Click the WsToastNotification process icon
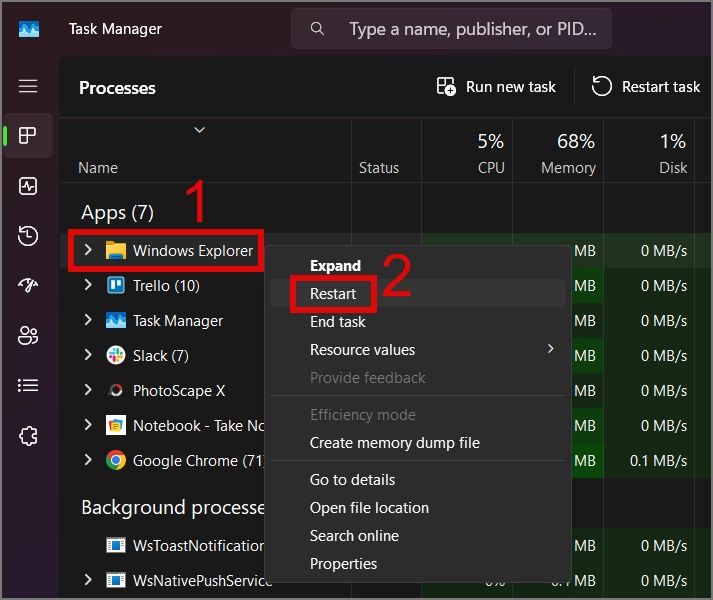Viewport: 713px width, 600px height. (115, 545)
